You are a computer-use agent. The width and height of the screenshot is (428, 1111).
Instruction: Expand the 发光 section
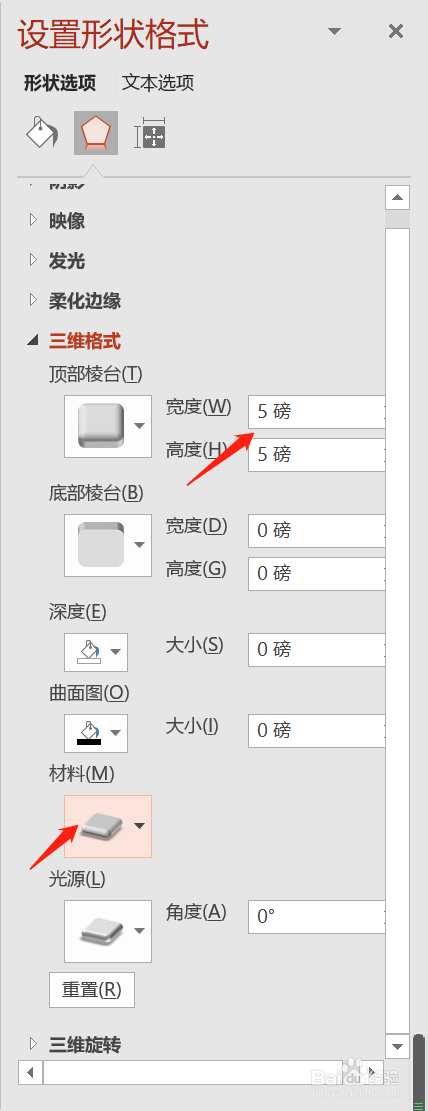[57, 261]
